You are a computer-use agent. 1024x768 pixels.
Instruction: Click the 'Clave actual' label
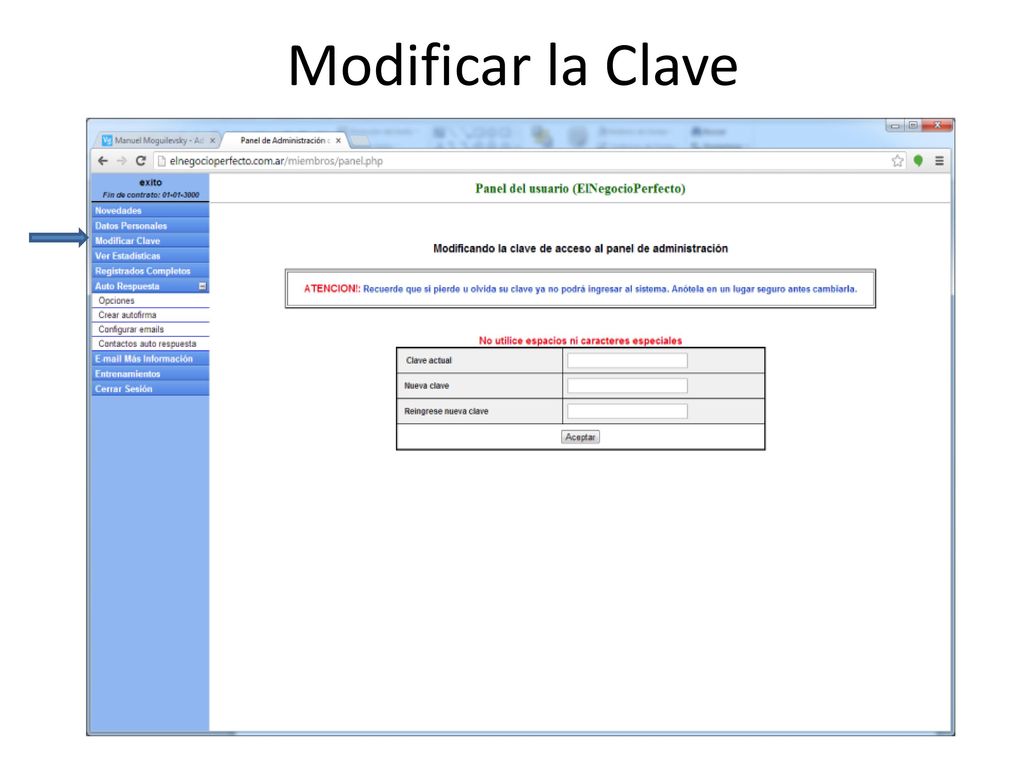coord(428,360)
